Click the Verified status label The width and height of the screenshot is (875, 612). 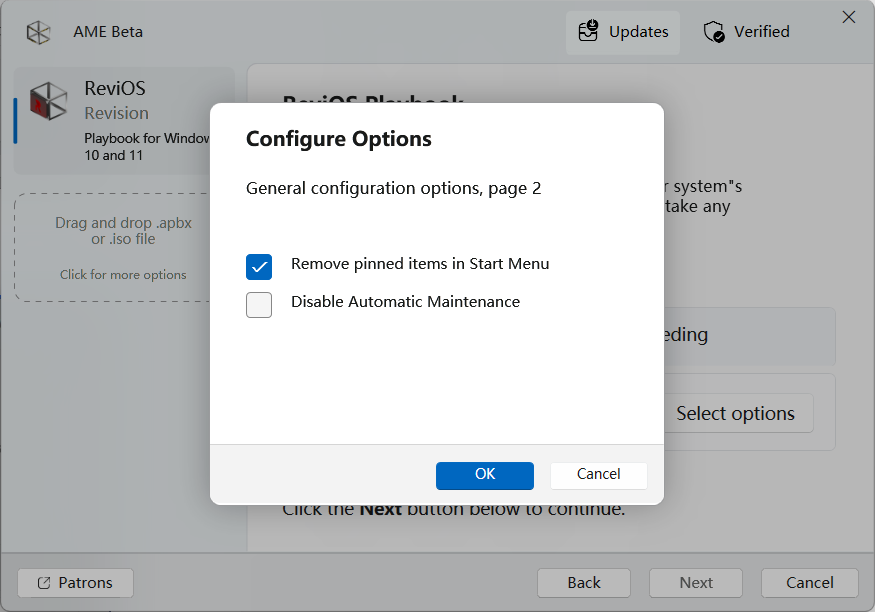761,32
